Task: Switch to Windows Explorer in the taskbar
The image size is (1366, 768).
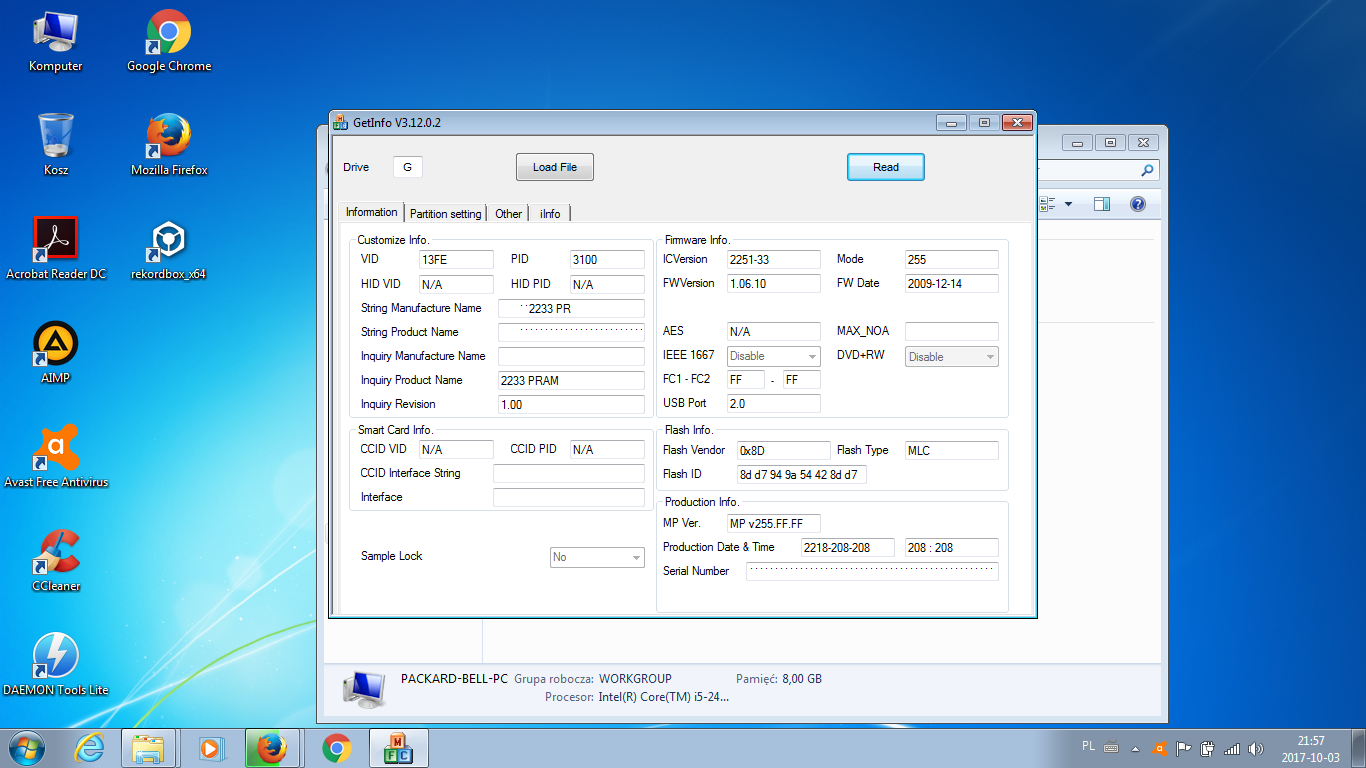Action: click(x=149, y=747)
